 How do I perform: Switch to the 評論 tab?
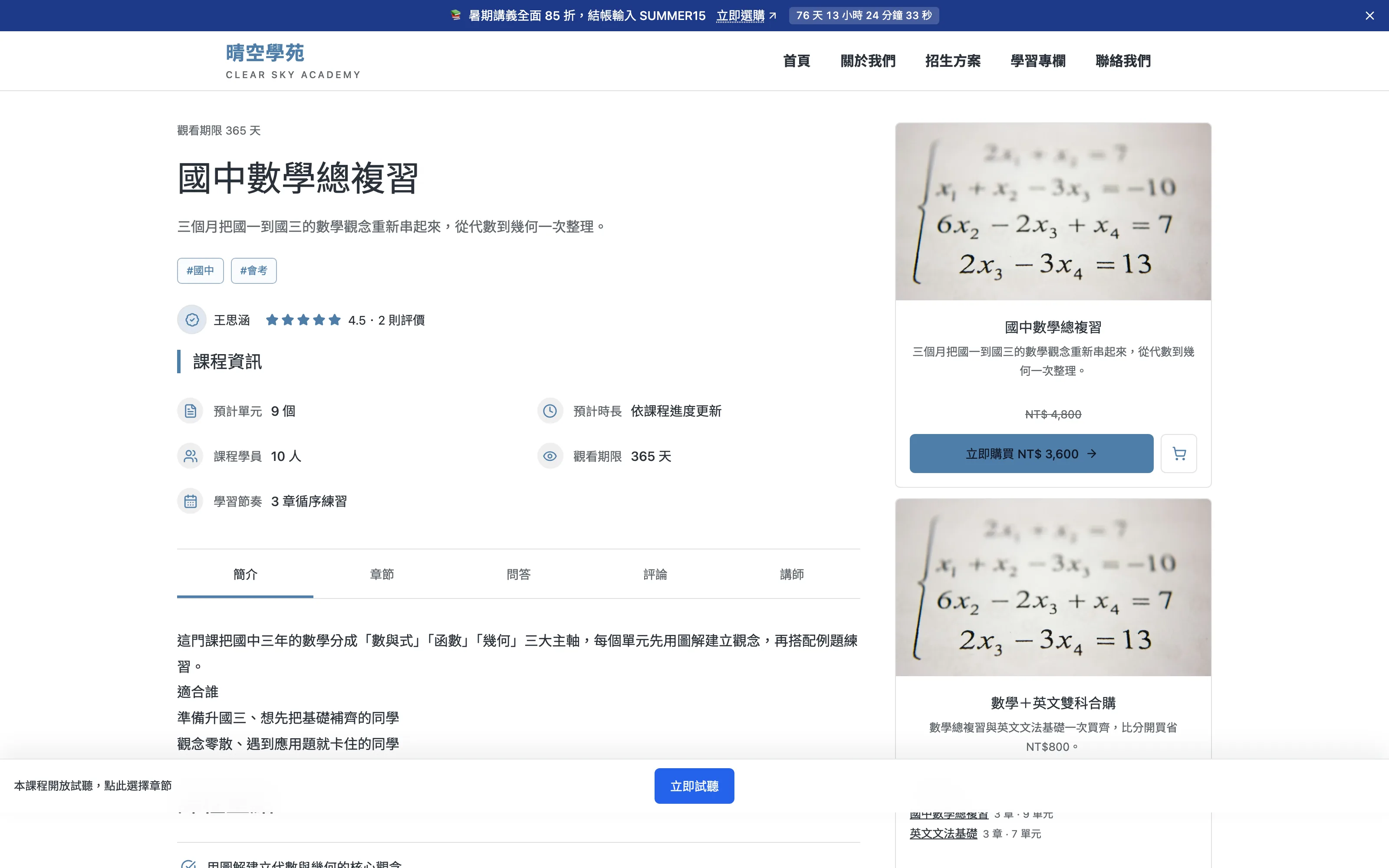pos(655,574)
